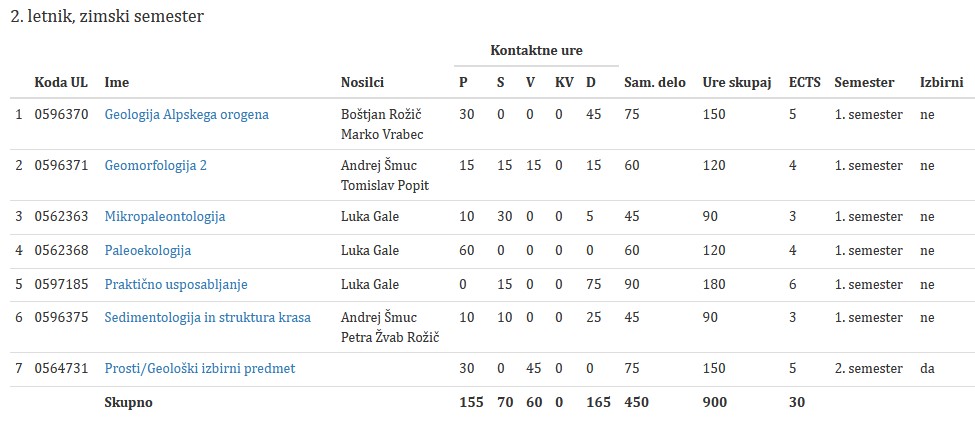Click the Semester column header
Screen dimensions: 975x429
[864, 82]
